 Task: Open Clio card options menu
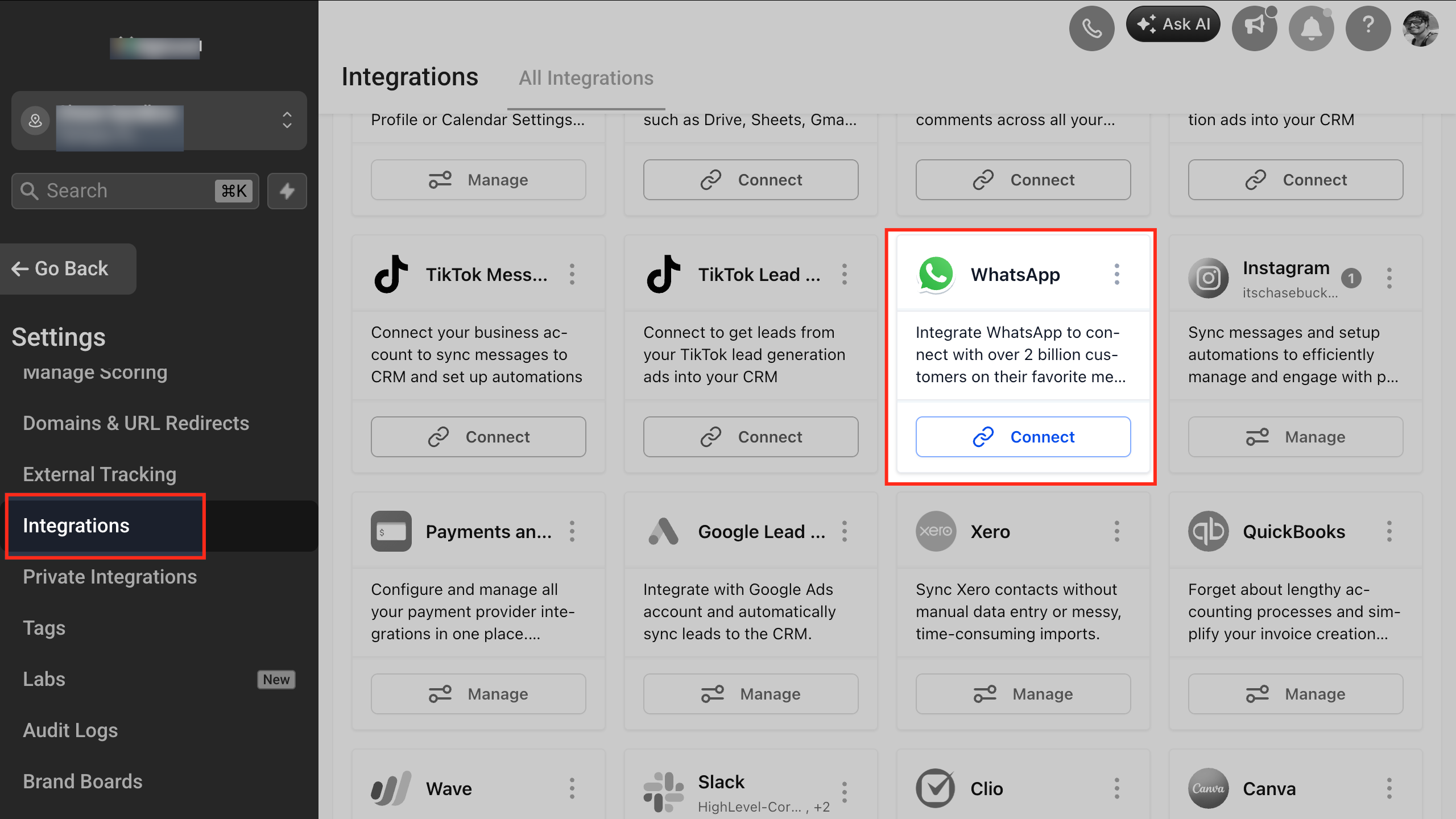pos(1117,788)
